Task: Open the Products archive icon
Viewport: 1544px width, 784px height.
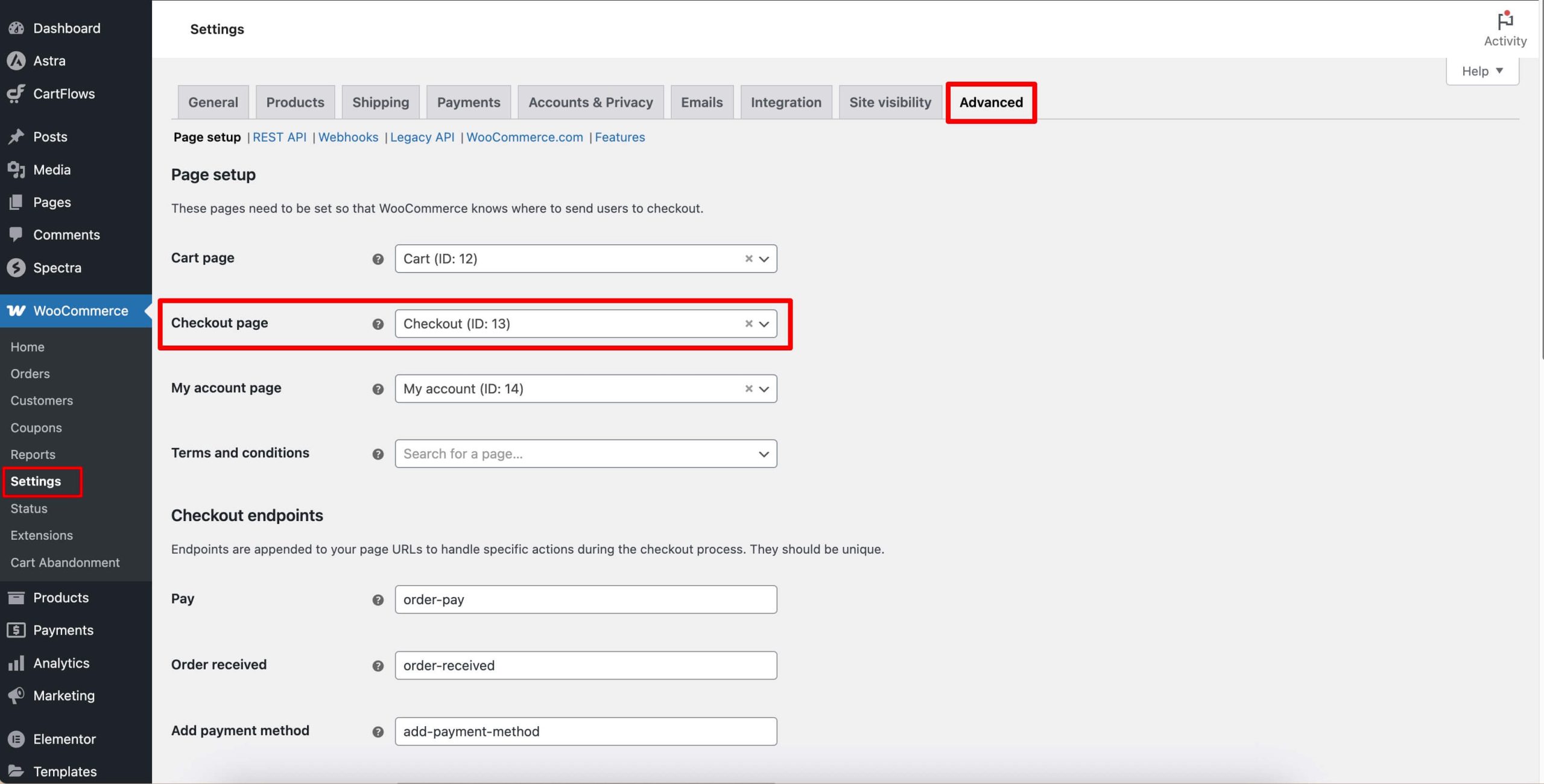Action: [16, 598]
